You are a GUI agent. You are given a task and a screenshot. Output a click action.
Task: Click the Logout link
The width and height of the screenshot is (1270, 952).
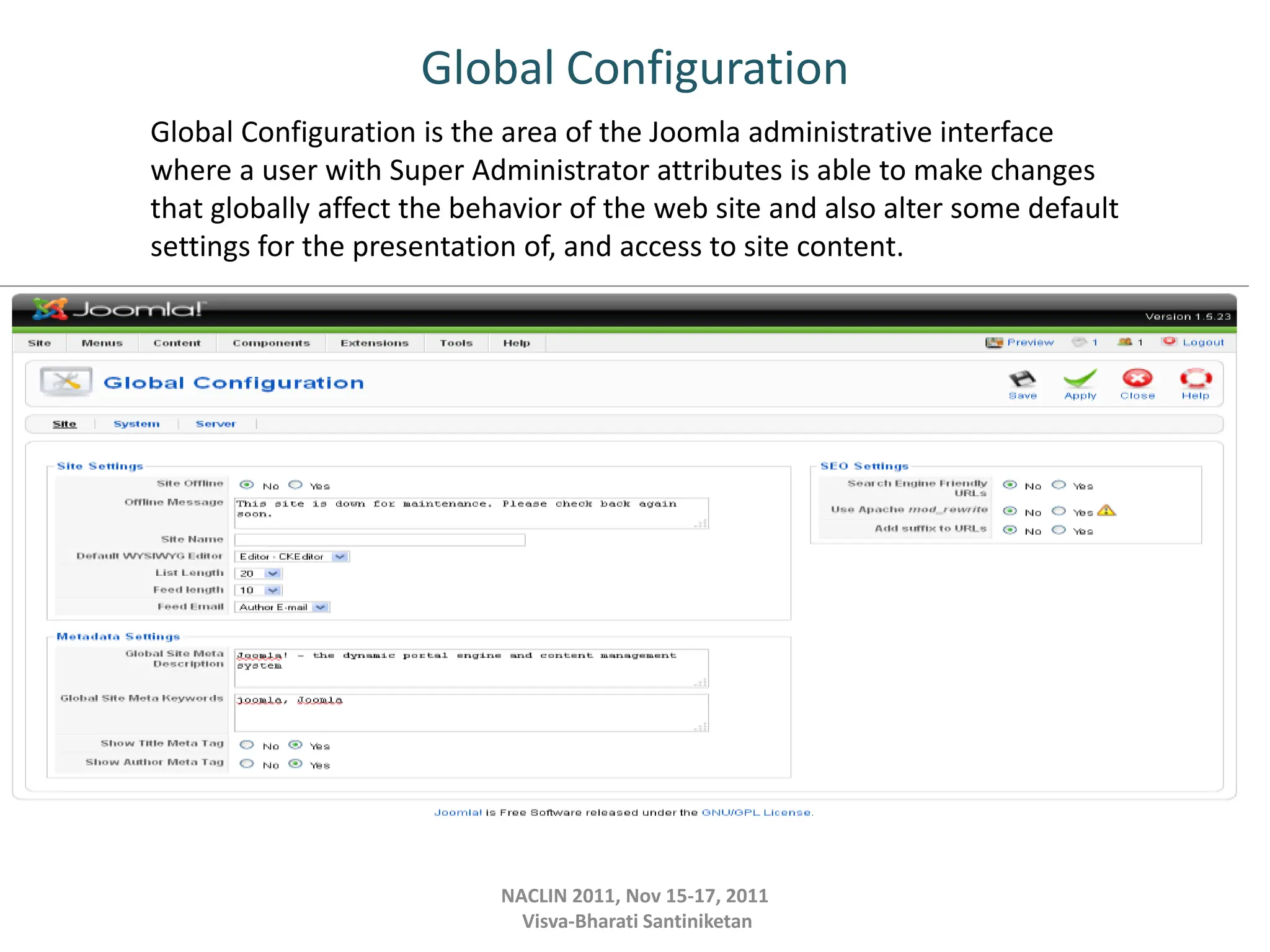[x=1204, y=342]
